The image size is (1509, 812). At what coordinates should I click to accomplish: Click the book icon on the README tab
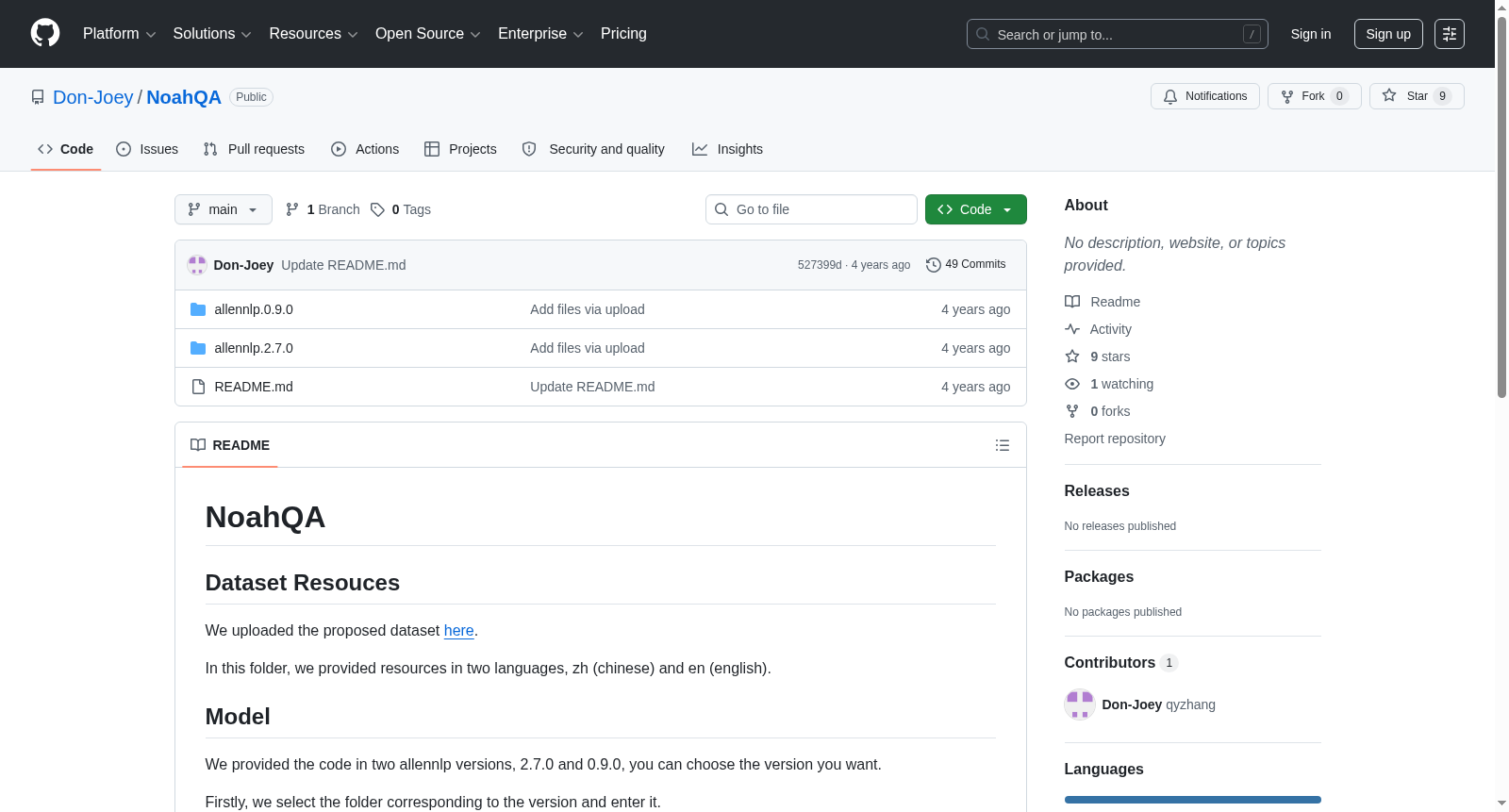[198, 445]
